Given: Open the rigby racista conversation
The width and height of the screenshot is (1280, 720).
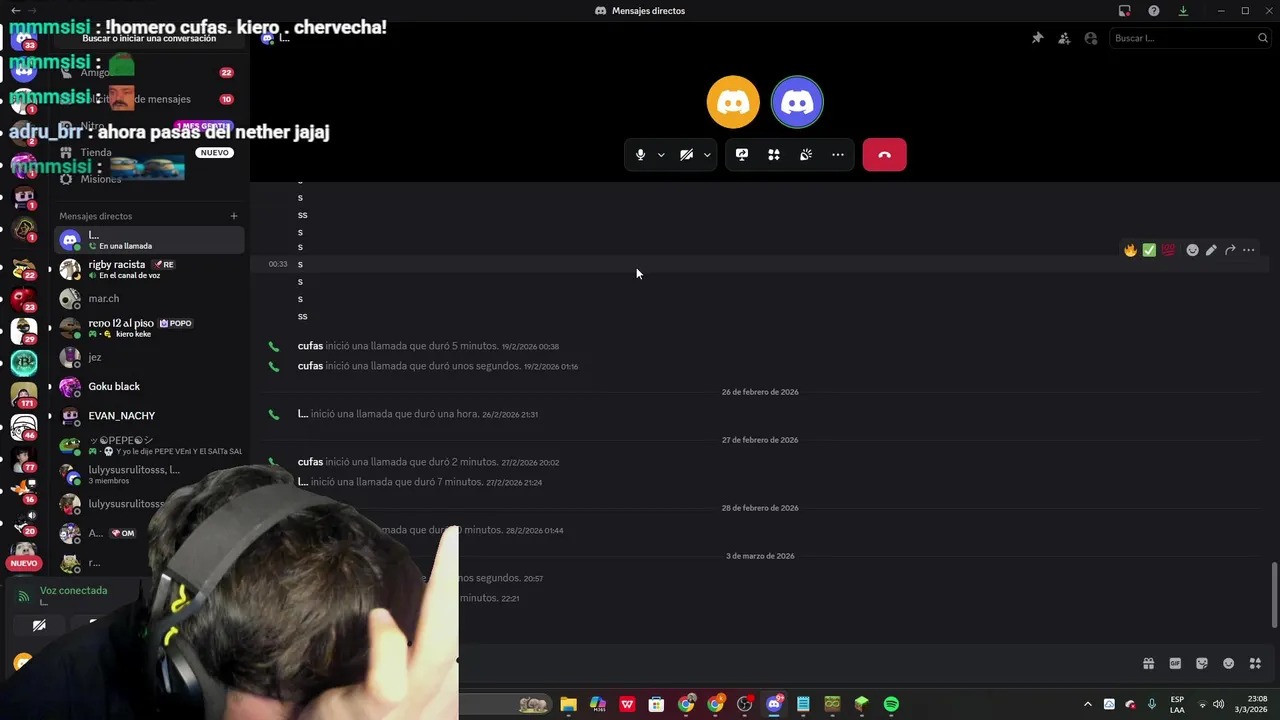Looking at the screenshot, I should pos(149,269).
